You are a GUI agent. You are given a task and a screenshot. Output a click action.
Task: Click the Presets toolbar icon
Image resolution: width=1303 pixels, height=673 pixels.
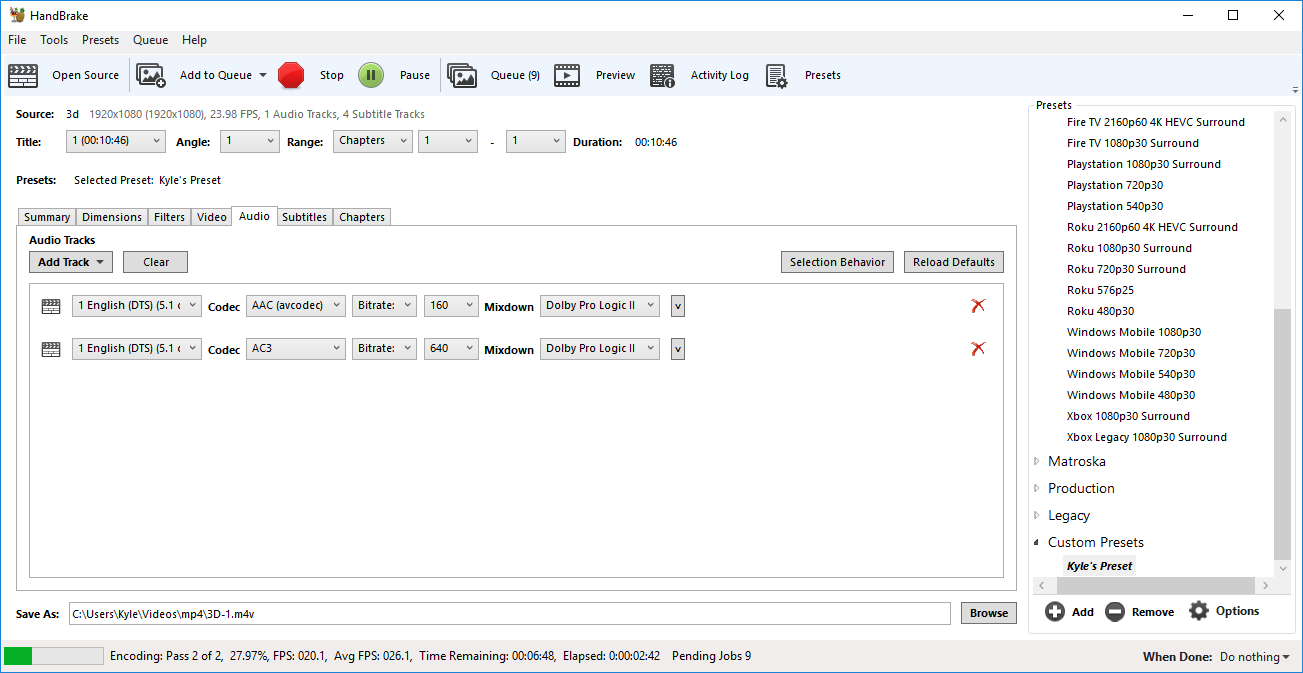(x=777, y=75)
